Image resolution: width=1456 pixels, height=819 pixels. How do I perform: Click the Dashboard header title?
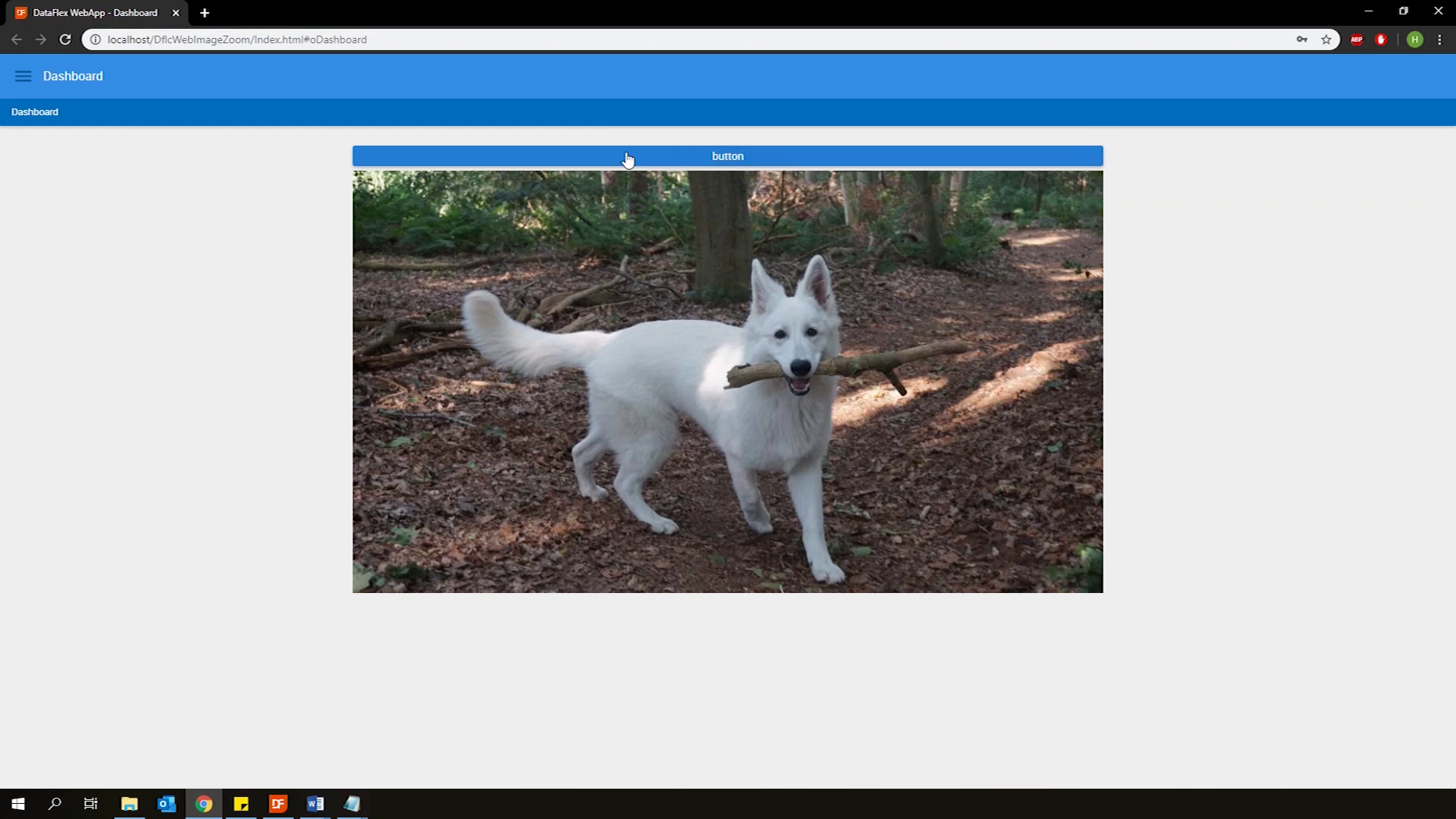tap(73, 76)
